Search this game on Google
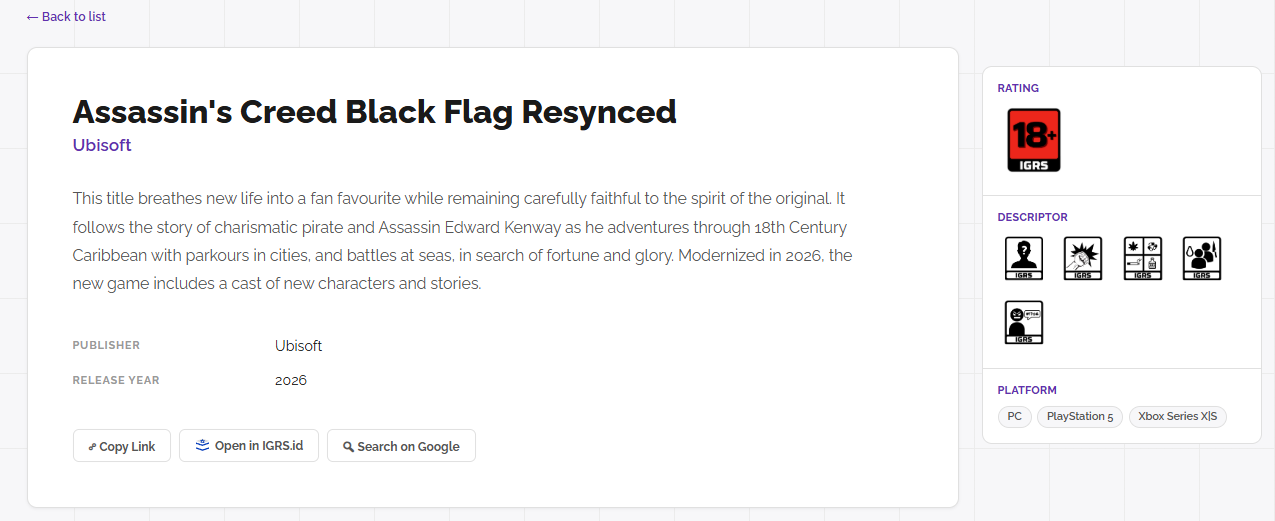Screen dimensions: 1275x521 pyautogui.click(x=401, y=446)
